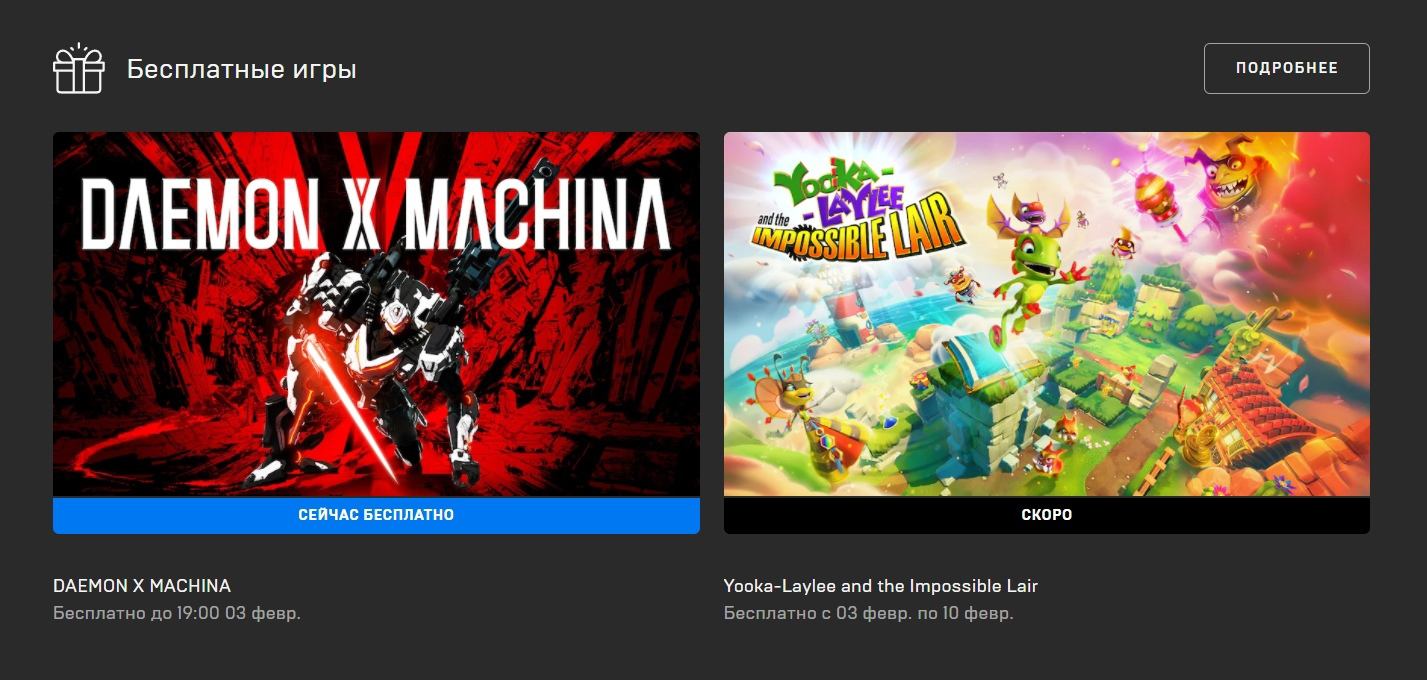Open Yooka-Laylee and the Impossible Lair title link
1427x680 pixels.
click(881, 586)
